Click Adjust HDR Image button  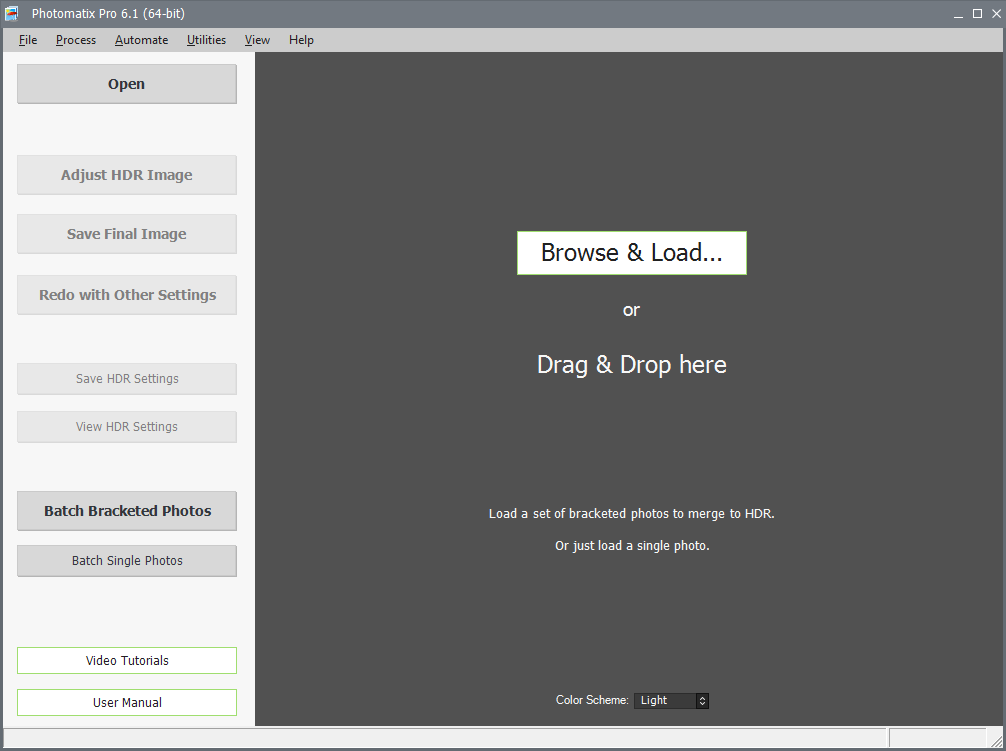(126, 175)
